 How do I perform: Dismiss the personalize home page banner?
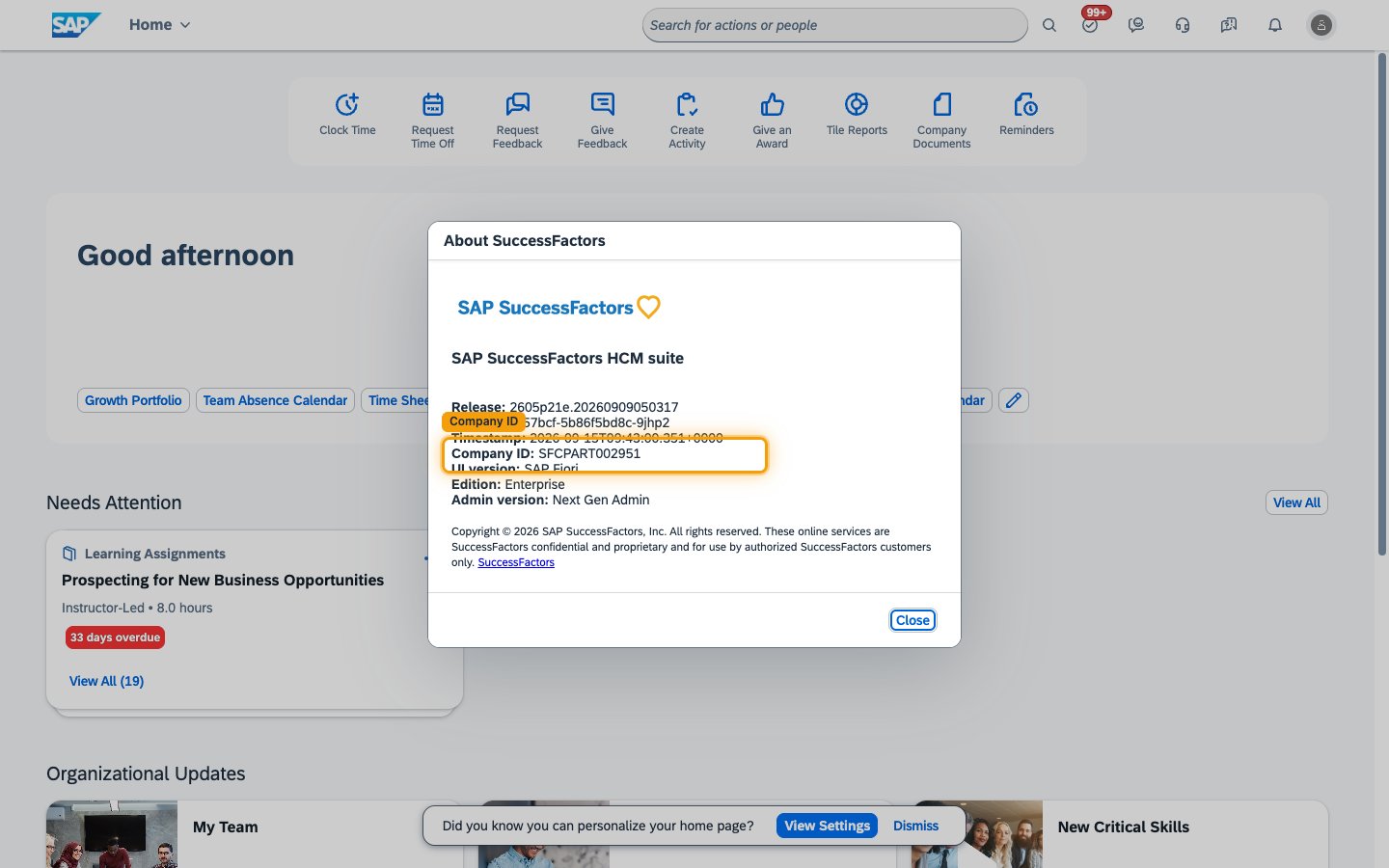pyautogui.click(x=915, y=826)
